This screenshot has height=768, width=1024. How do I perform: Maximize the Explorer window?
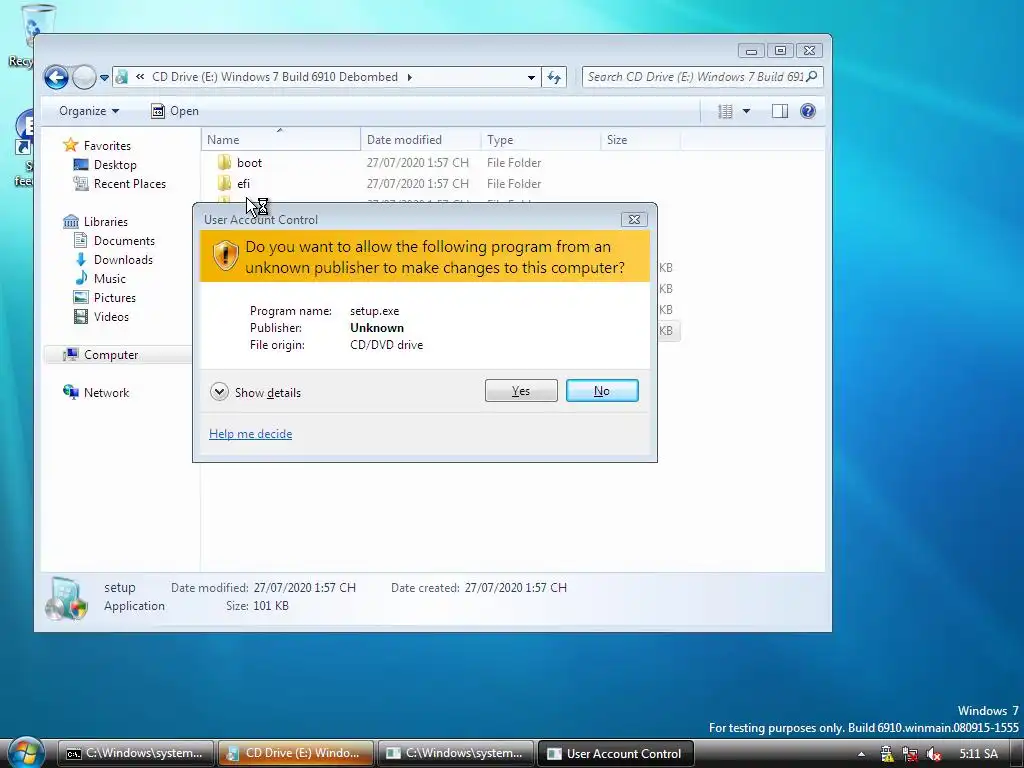click(x=780, y=50)
